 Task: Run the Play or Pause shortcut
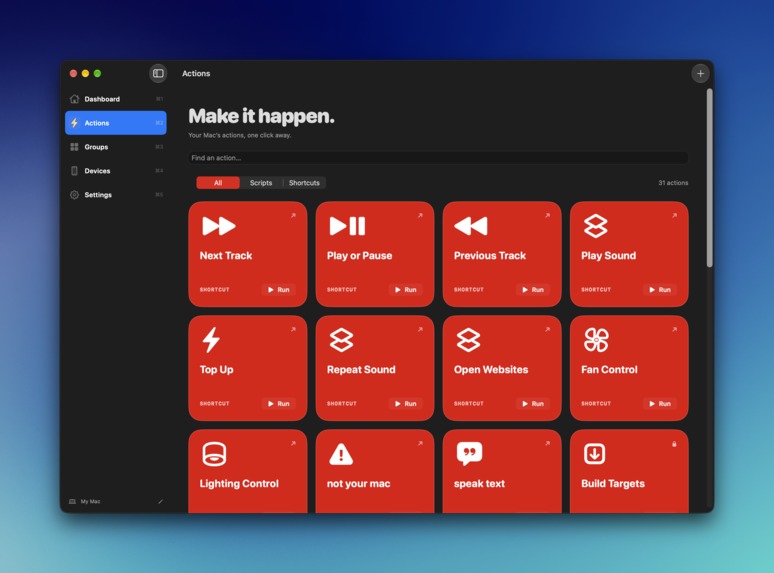coord(406,290)
